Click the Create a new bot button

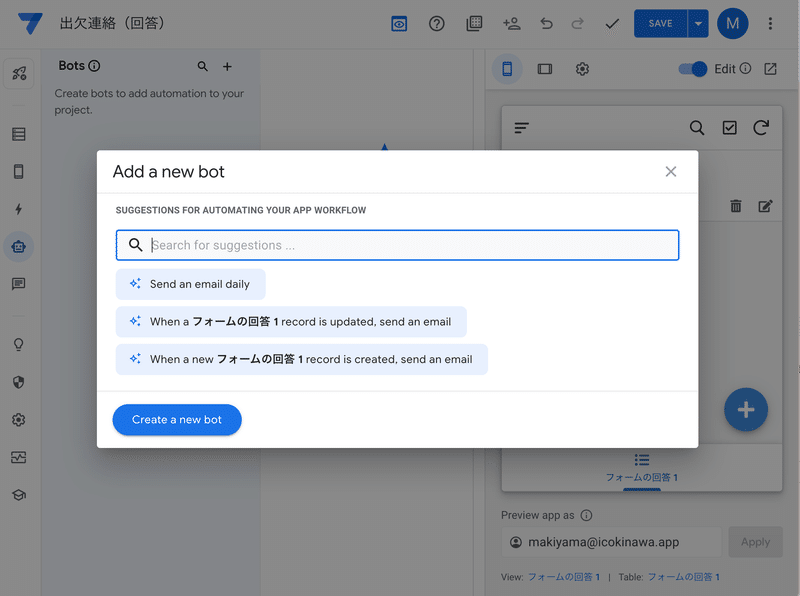pos(177,419)
